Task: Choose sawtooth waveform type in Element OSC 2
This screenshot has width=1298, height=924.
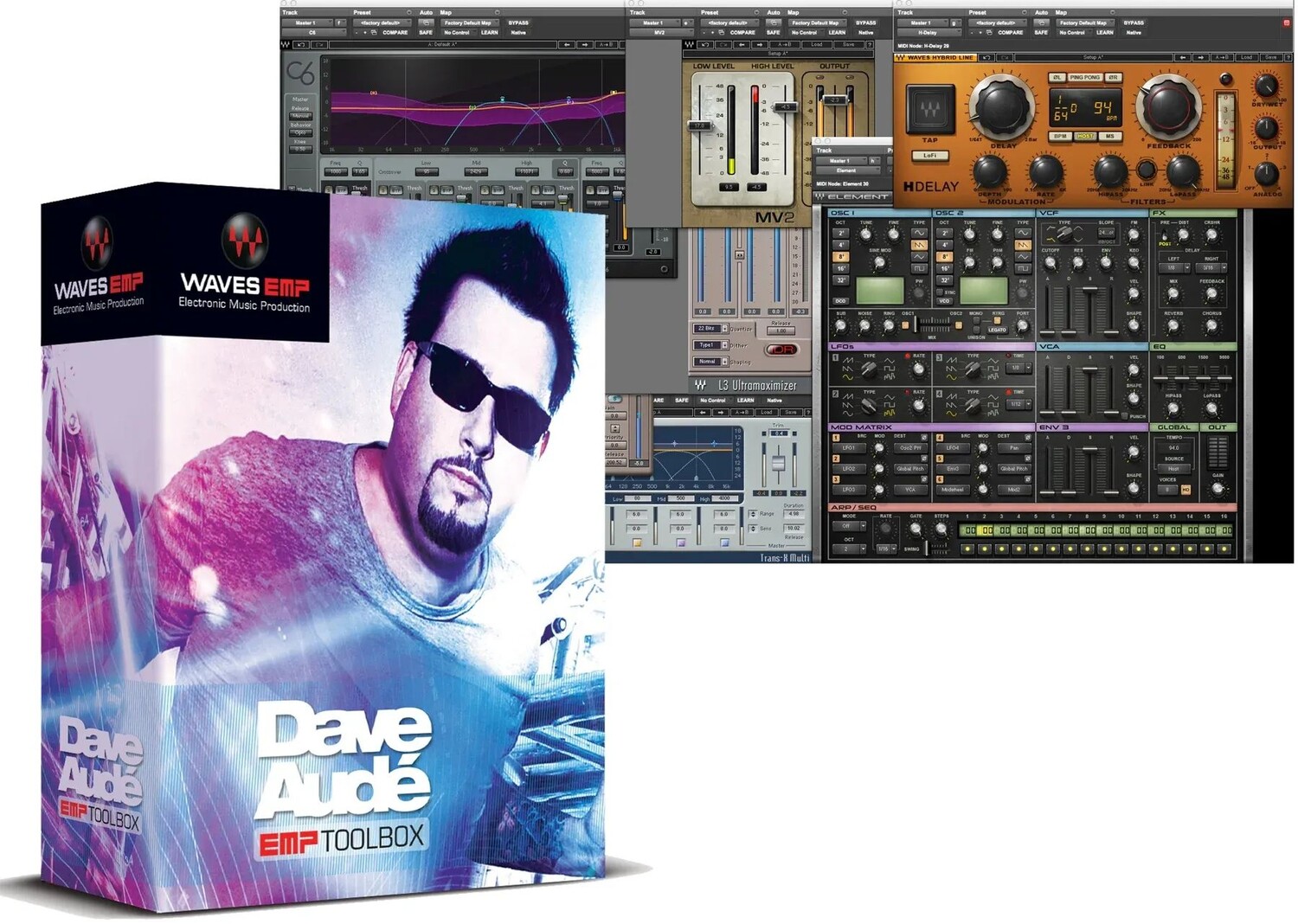Action: (1023, 246)
